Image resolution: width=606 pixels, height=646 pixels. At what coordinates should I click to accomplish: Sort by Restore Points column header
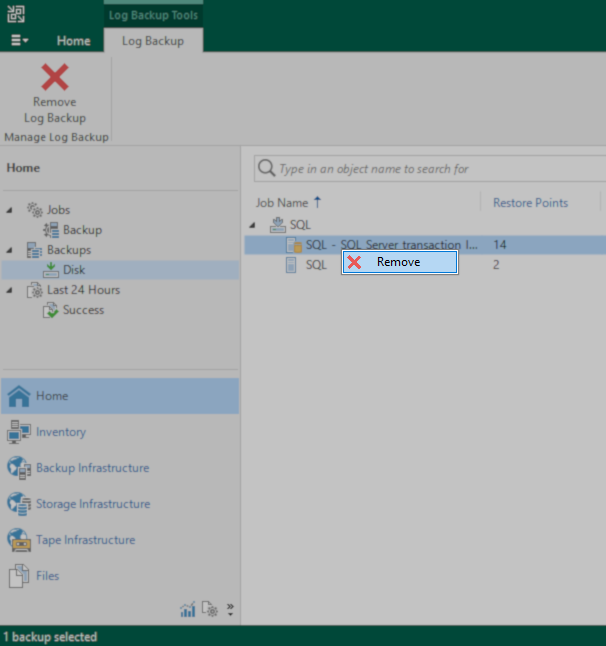click(531, 203)
